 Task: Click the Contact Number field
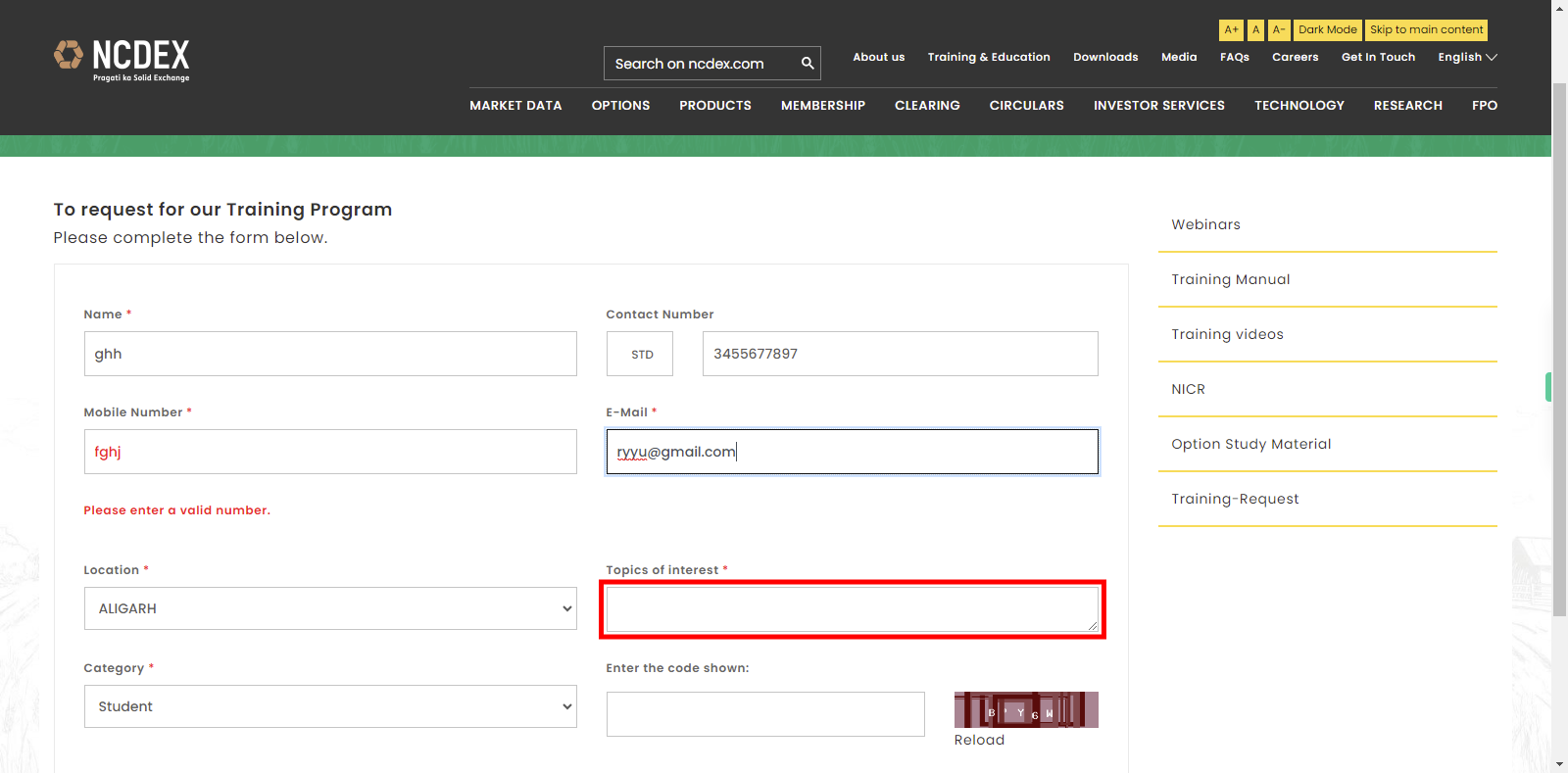(x=901, y=354)
